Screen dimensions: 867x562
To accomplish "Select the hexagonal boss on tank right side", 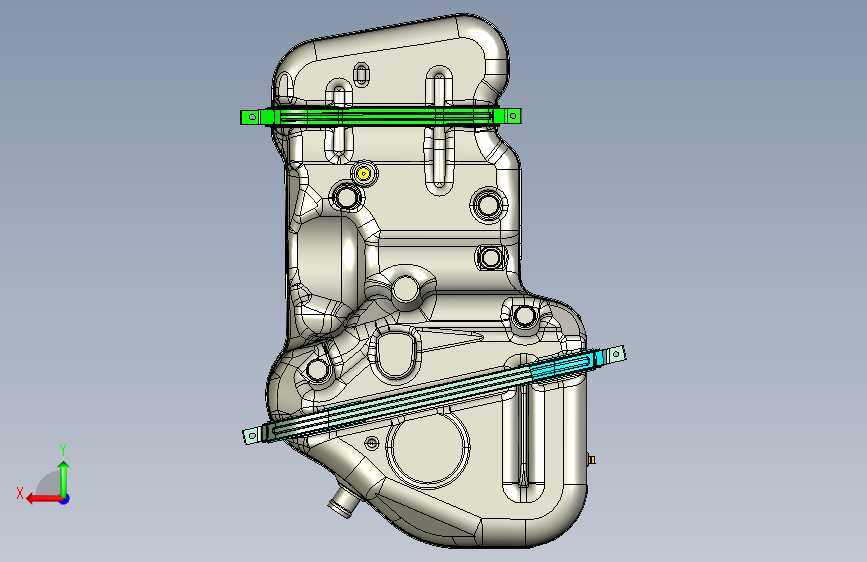I will 489,257.
